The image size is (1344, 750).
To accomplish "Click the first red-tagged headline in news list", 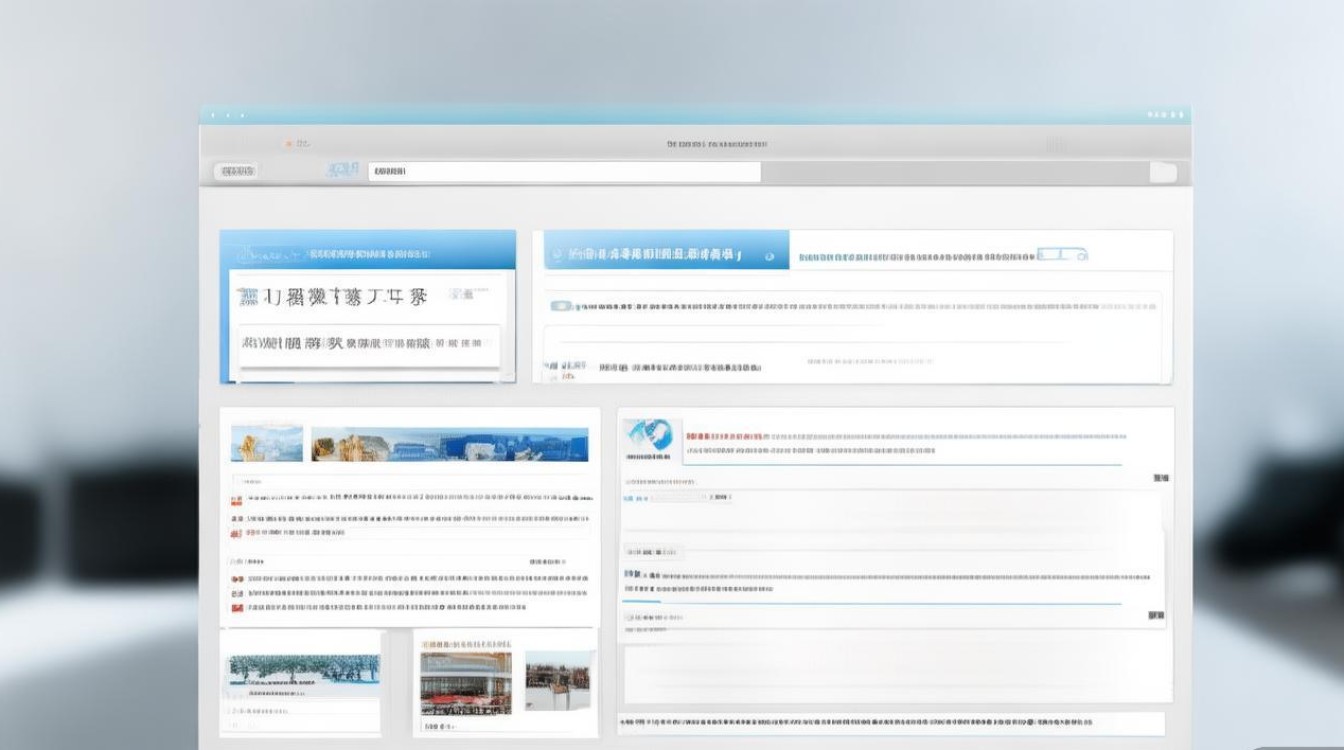I will click(x=400, y=497).
